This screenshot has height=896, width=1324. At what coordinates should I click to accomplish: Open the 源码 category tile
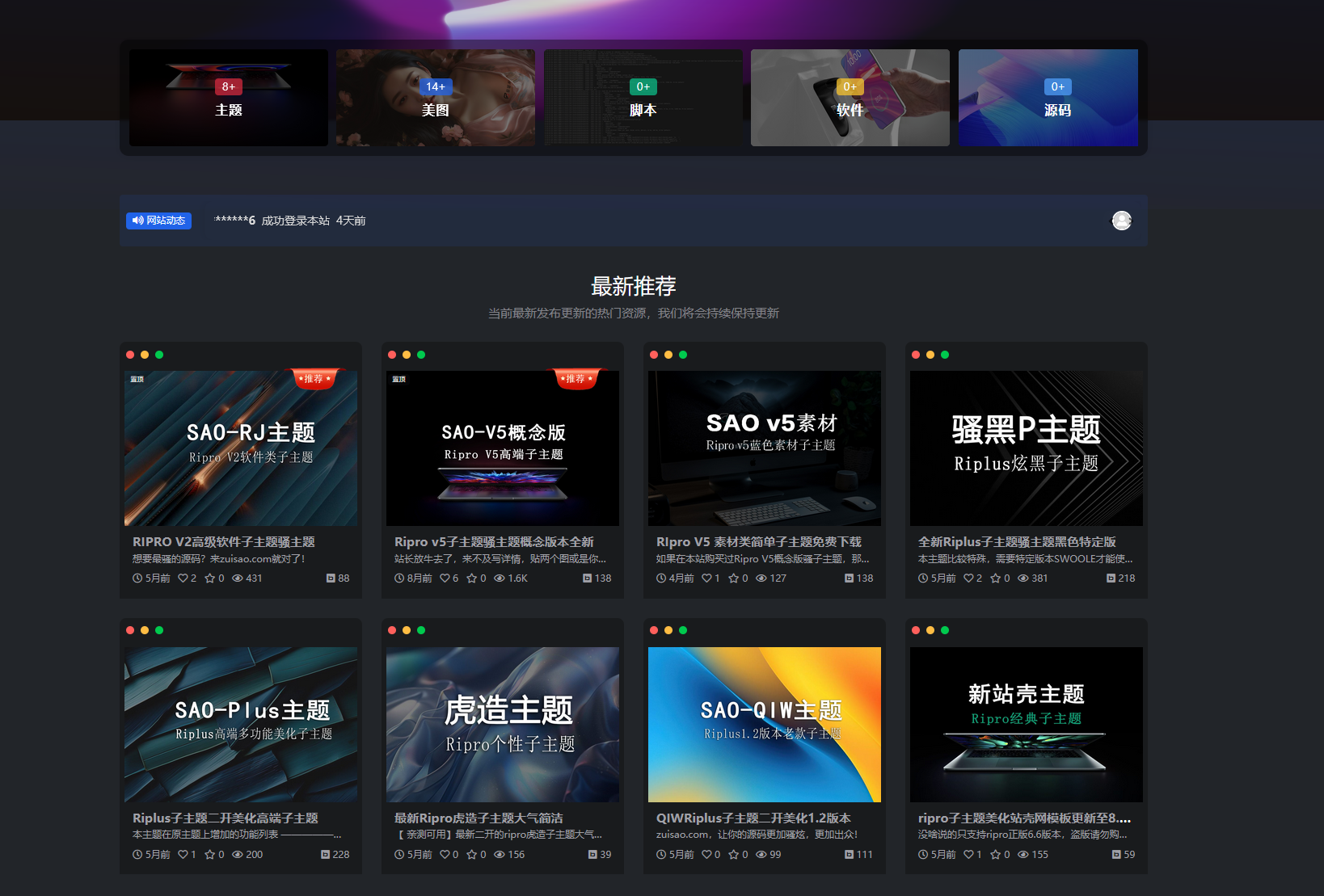pos(1048,98)
